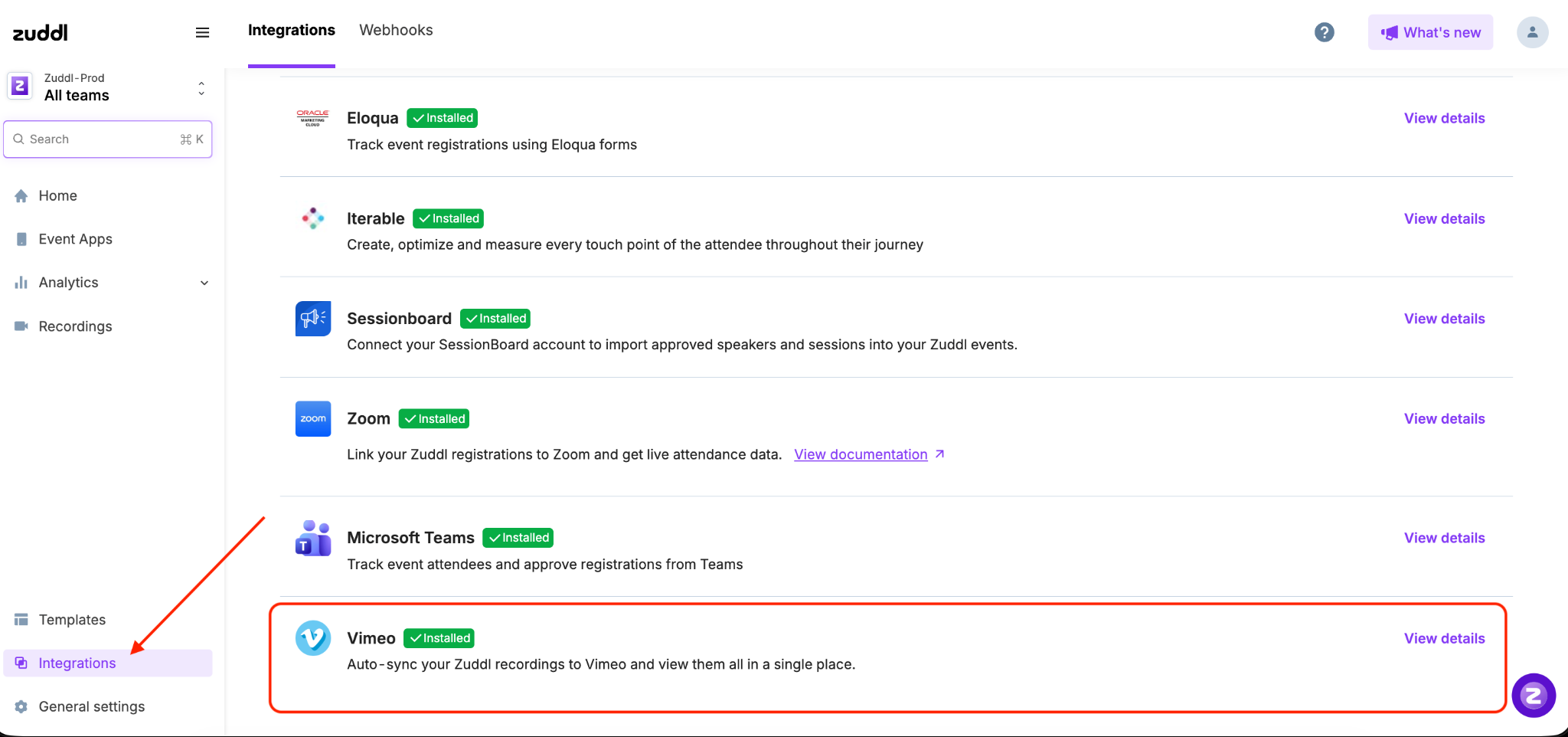
Task: Click the Vimeo logo icon
Action: 313,638
